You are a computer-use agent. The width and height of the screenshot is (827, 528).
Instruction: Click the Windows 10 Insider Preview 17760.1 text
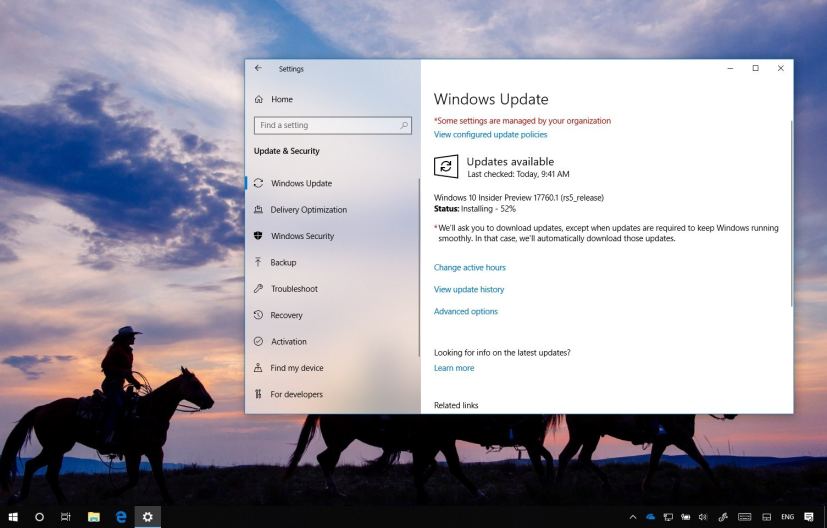(518, 198)
